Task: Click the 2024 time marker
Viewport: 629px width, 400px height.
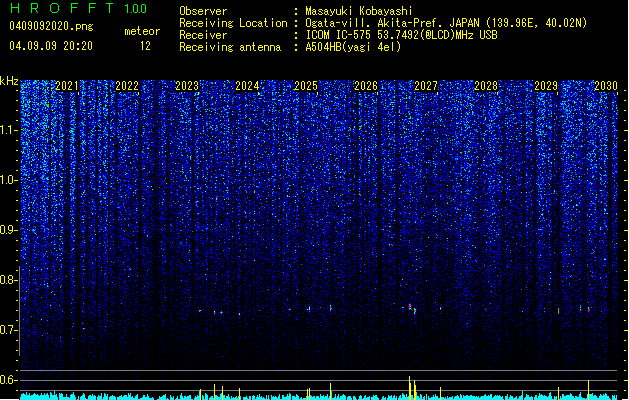Action: (x=247, y=86)
